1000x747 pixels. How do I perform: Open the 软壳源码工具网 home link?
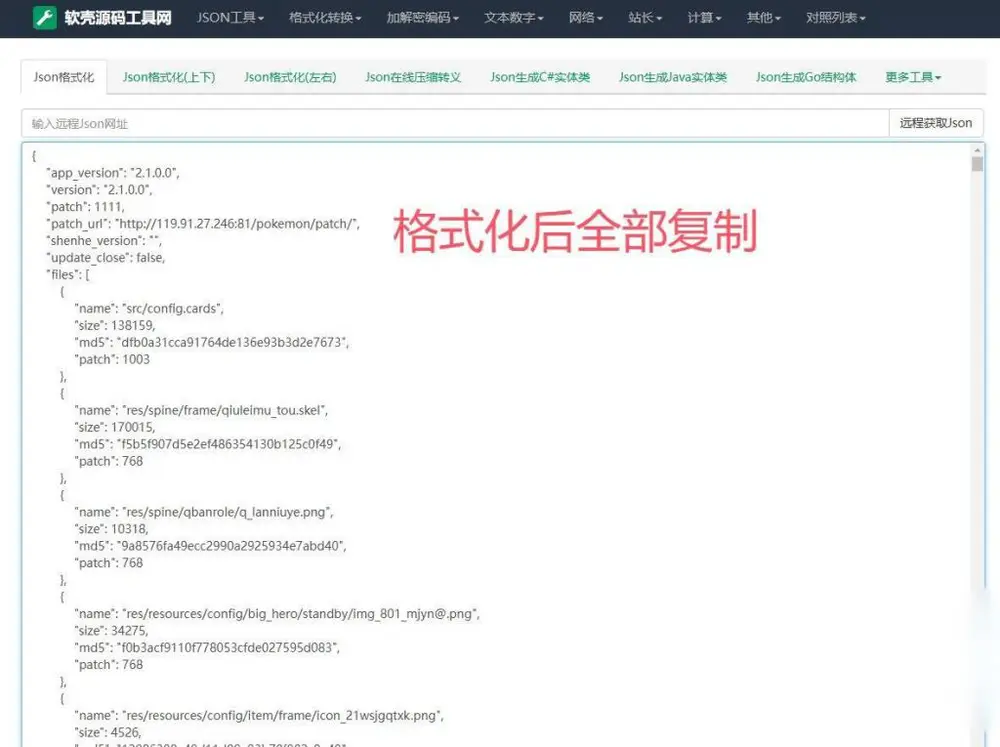click(118, 17)
